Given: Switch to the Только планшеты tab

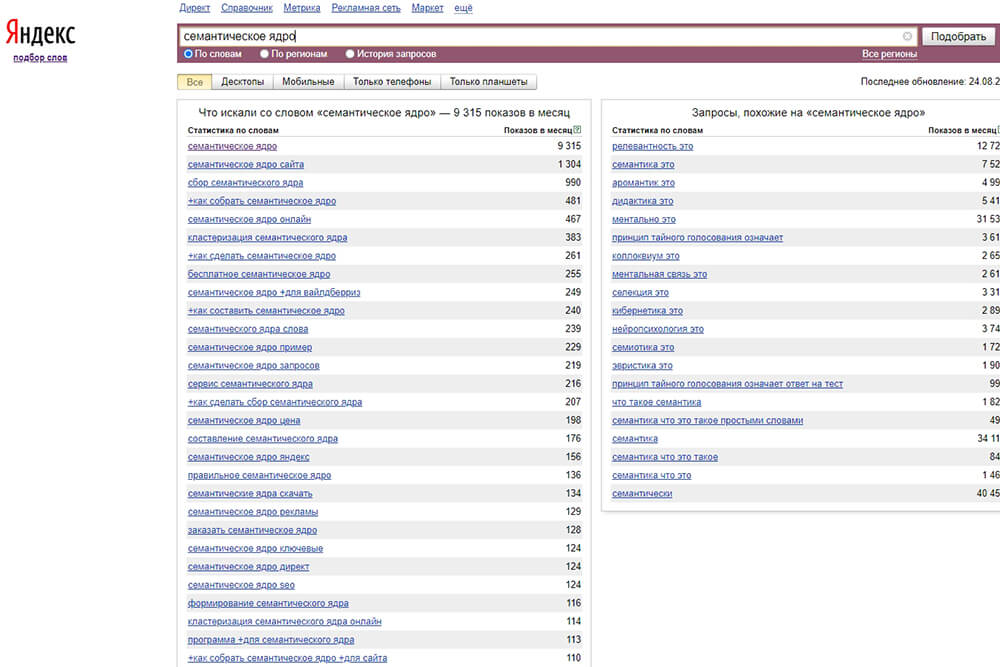Looking at the screenshot, I should point(489,82).
